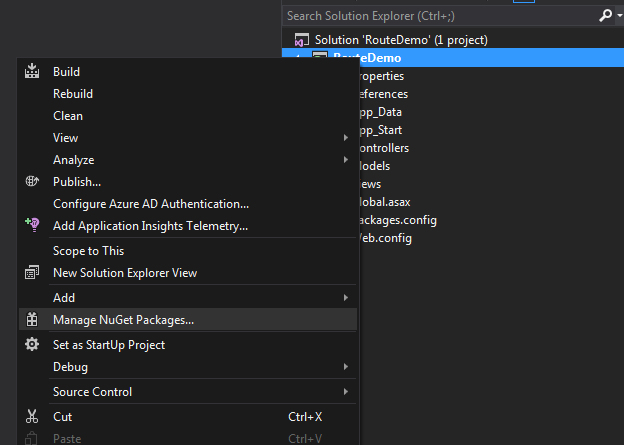Click the Search Solution Explorer field
Screen dimensions: 624x445
point(440,16)
